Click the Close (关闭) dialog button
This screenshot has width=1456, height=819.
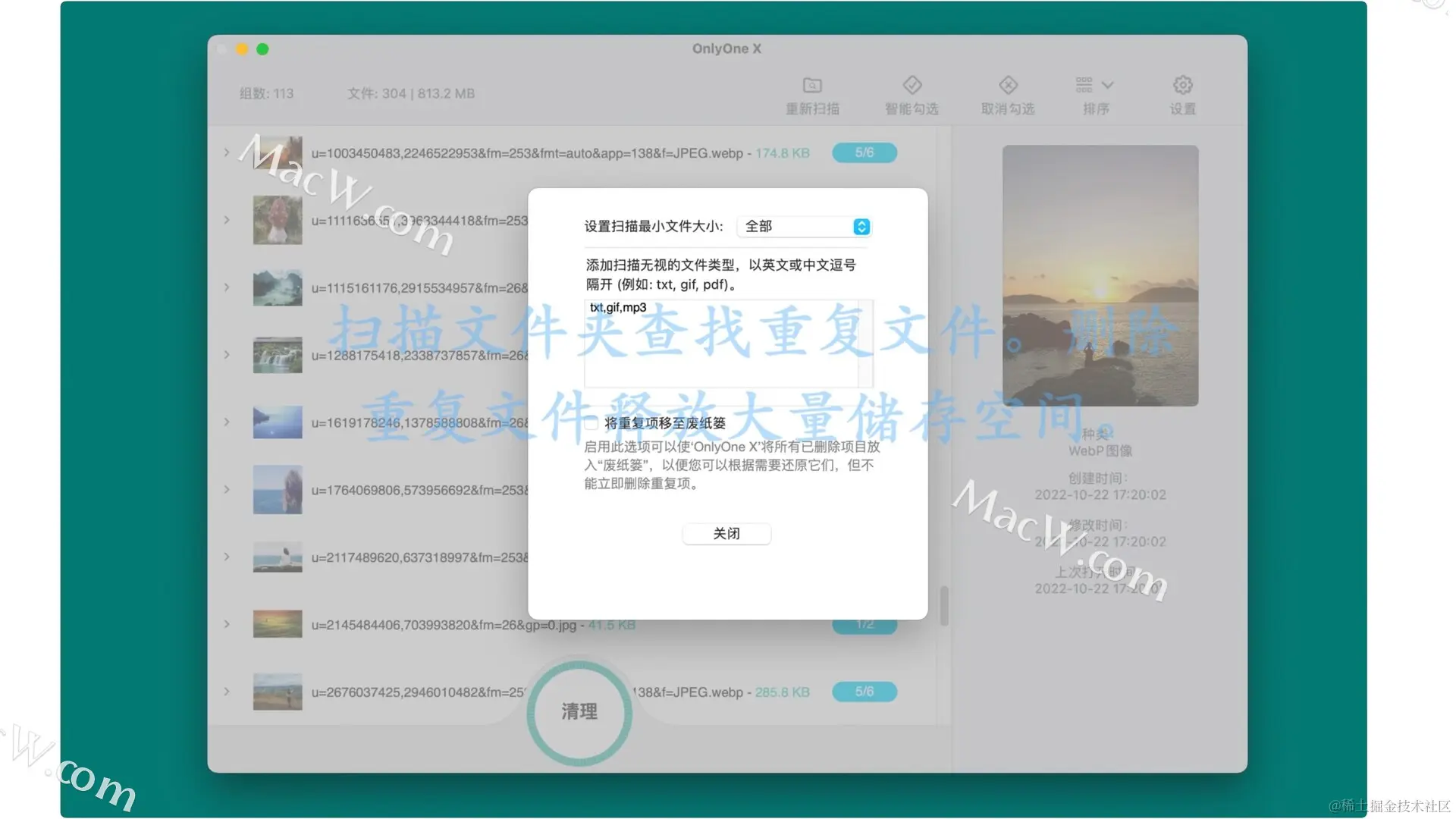tap(726, 534)
